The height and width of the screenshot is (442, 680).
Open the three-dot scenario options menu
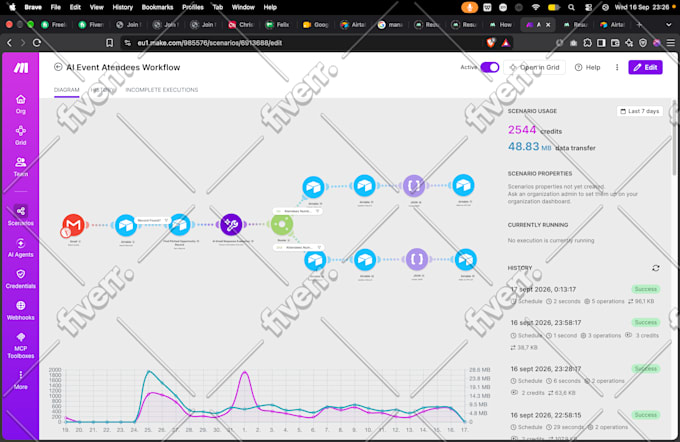(x=617, y=67)
